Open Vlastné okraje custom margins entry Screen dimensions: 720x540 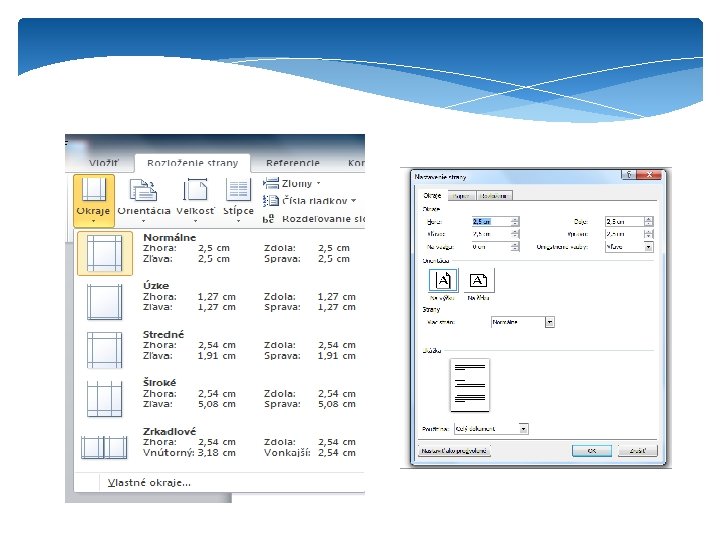[149, 483]
